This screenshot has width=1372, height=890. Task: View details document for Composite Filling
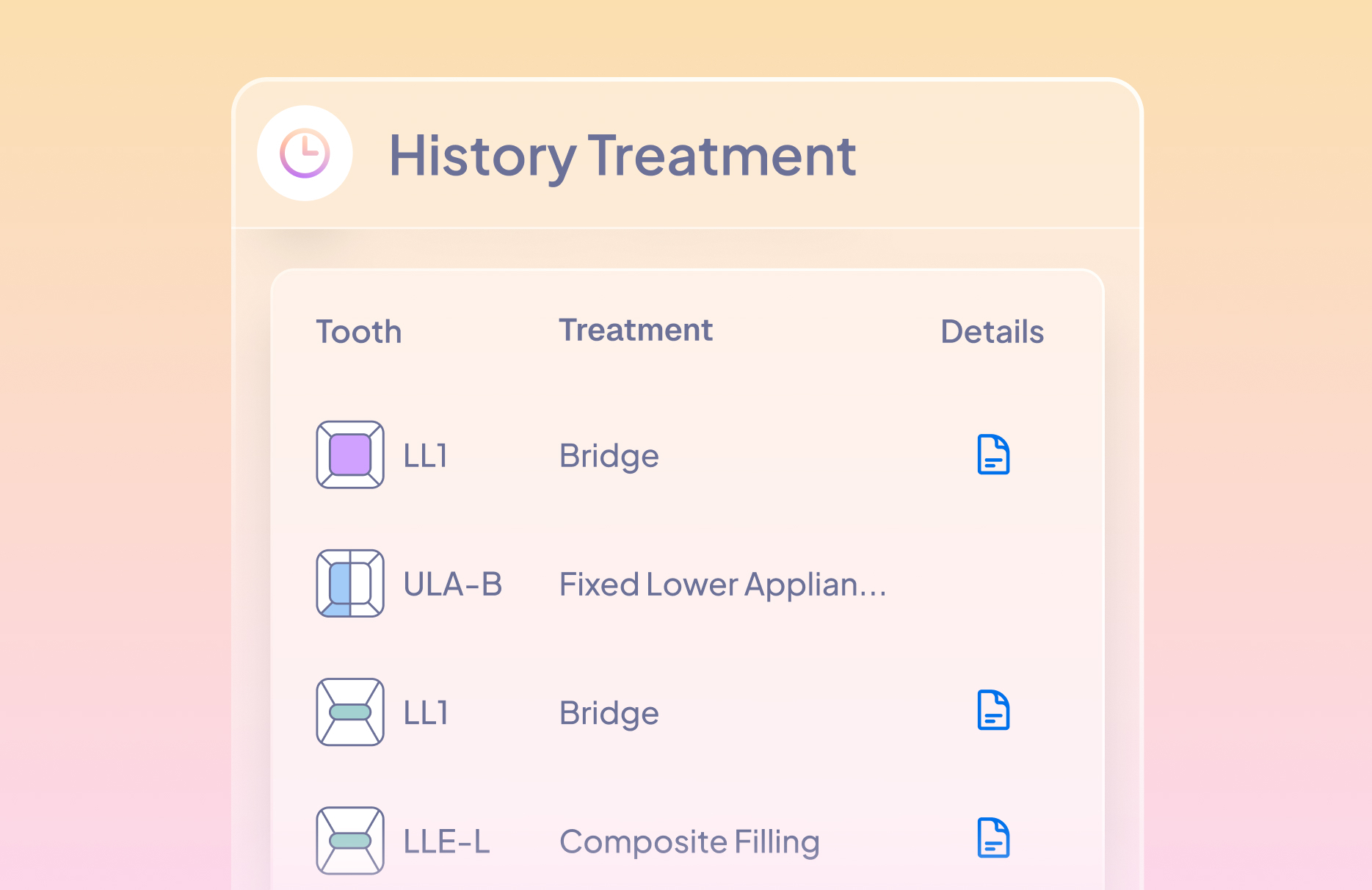[993, 838]
